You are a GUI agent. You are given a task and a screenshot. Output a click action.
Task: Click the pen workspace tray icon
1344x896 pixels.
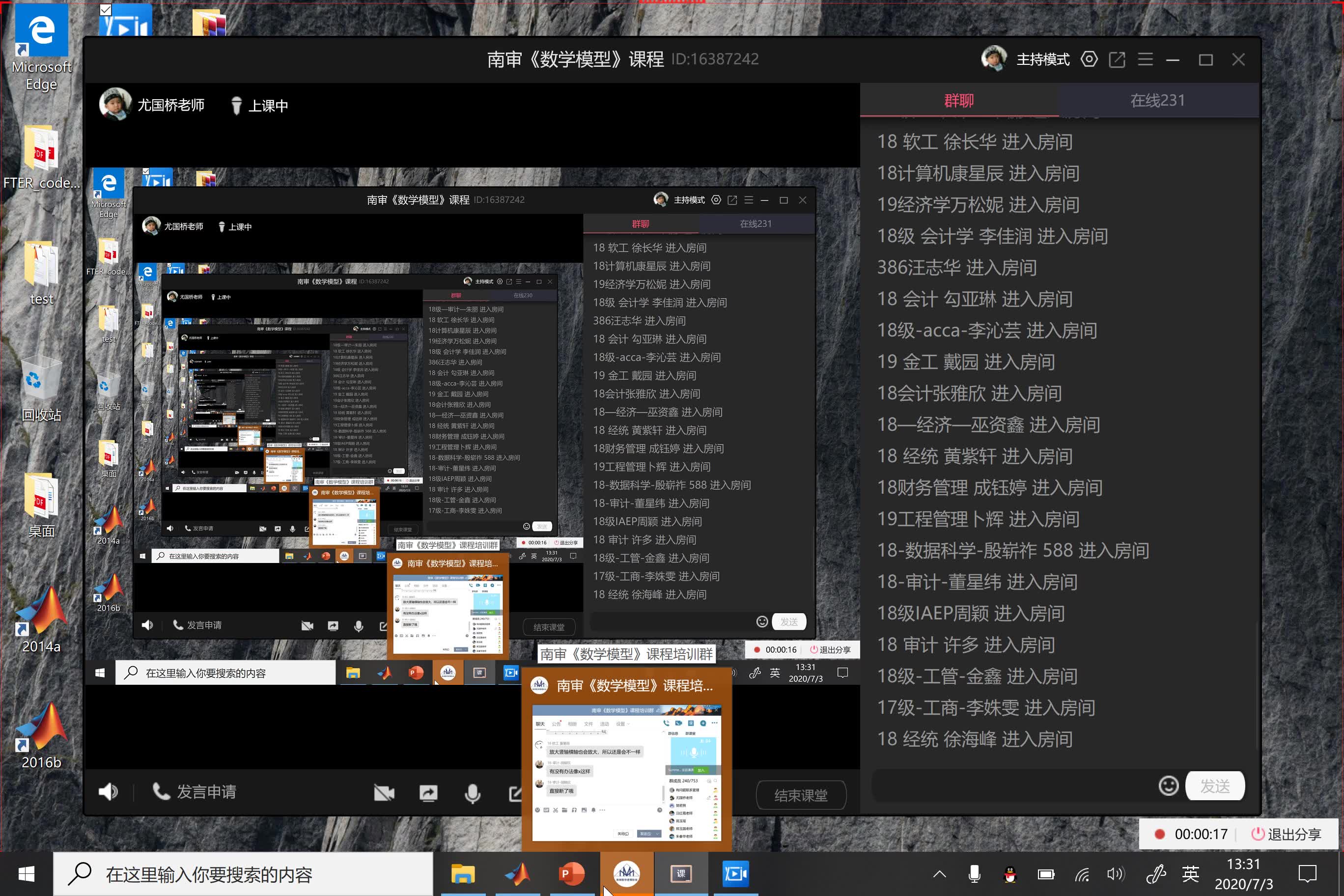pyautogui.click(x=1155, y=874)
